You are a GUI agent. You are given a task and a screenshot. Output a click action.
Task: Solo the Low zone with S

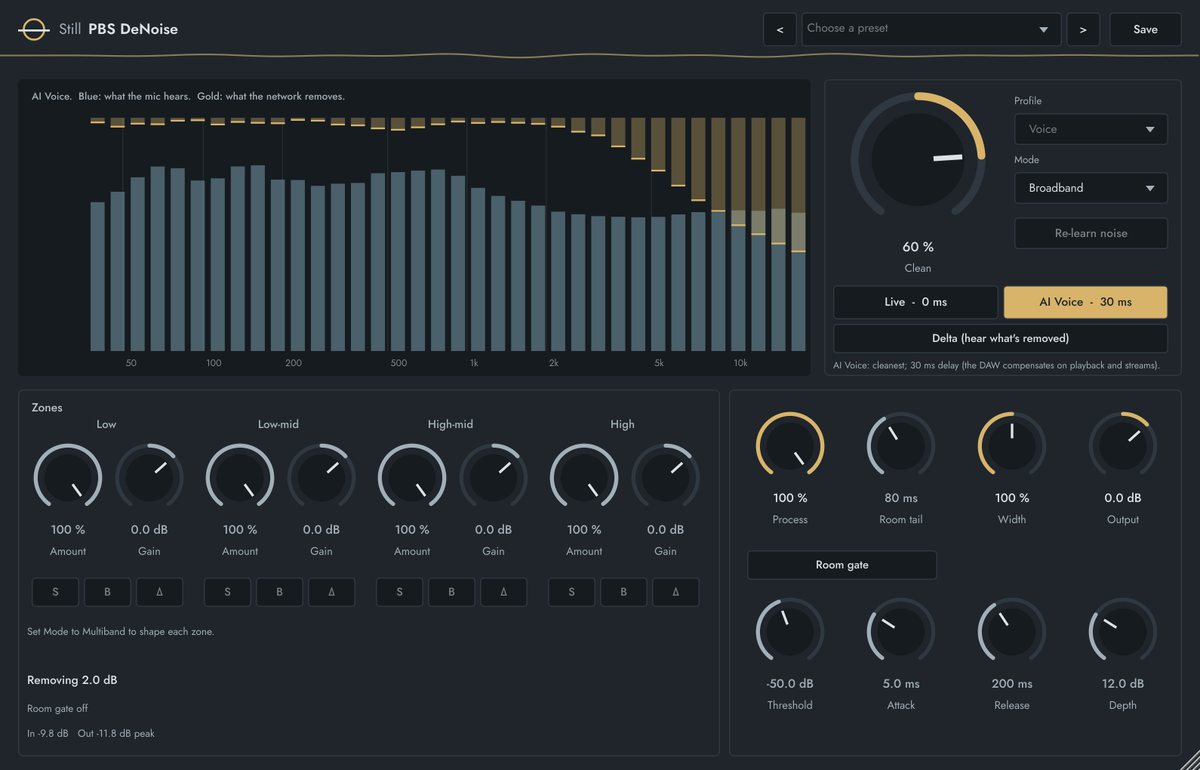click(x=55, y=592)
